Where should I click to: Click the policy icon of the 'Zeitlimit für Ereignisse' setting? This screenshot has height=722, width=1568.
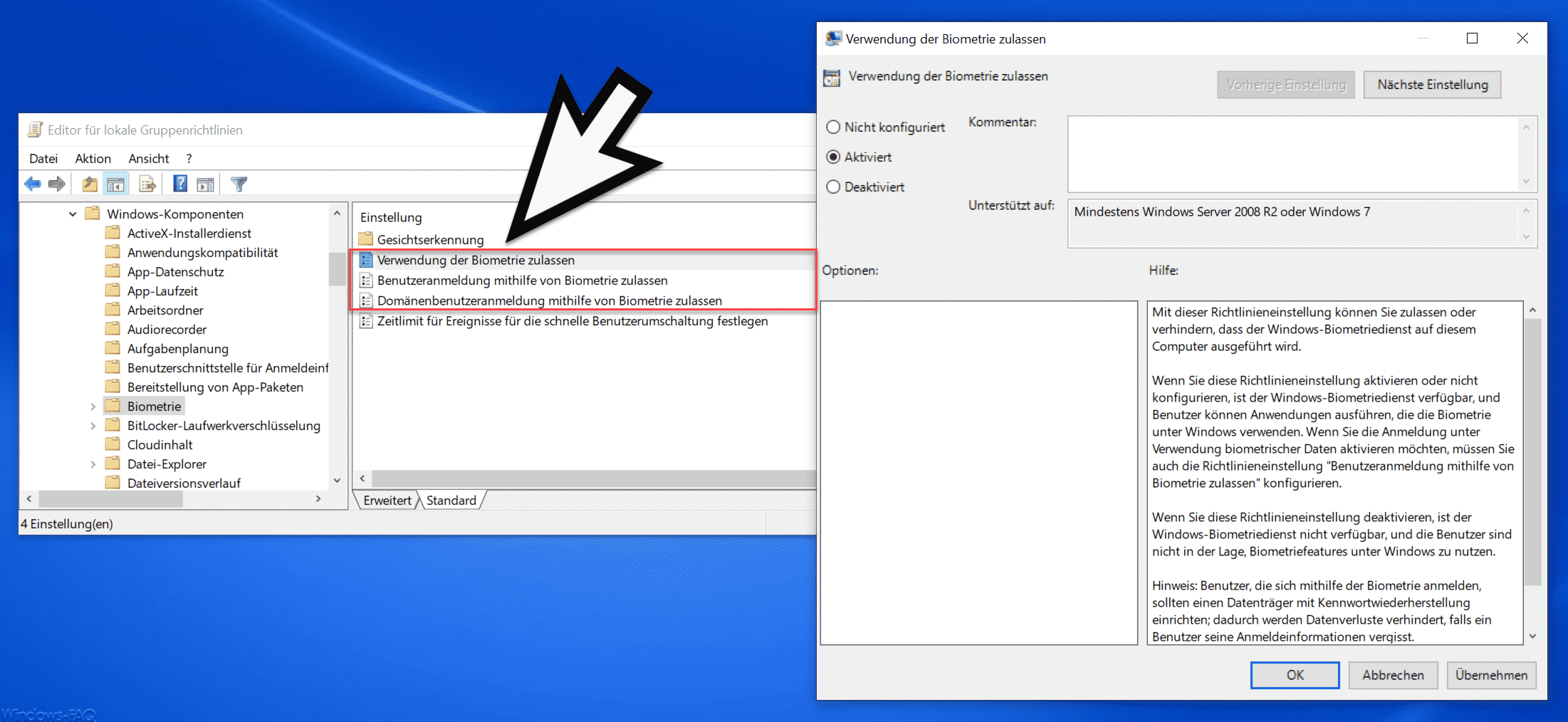(x=366, y=321)
